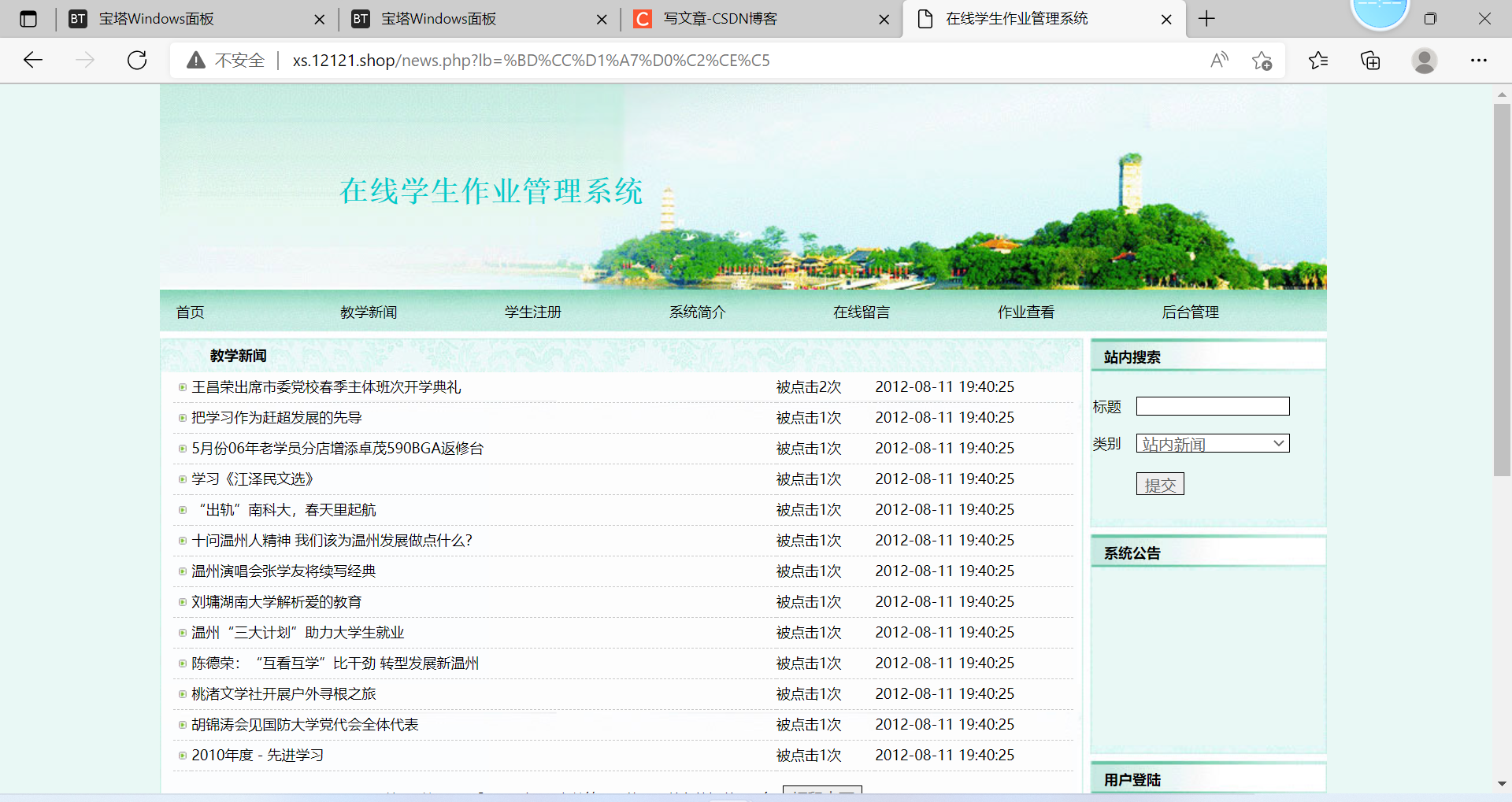Click the 标题 search input field
Viewport: 1512px width, 802px height.
click(x=1213, y=406)
